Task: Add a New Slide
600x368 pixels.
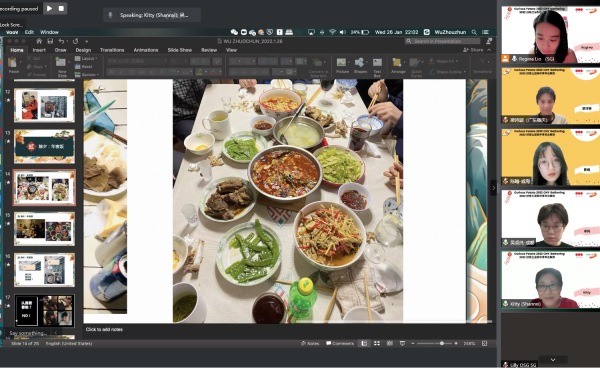Action: 62,66
